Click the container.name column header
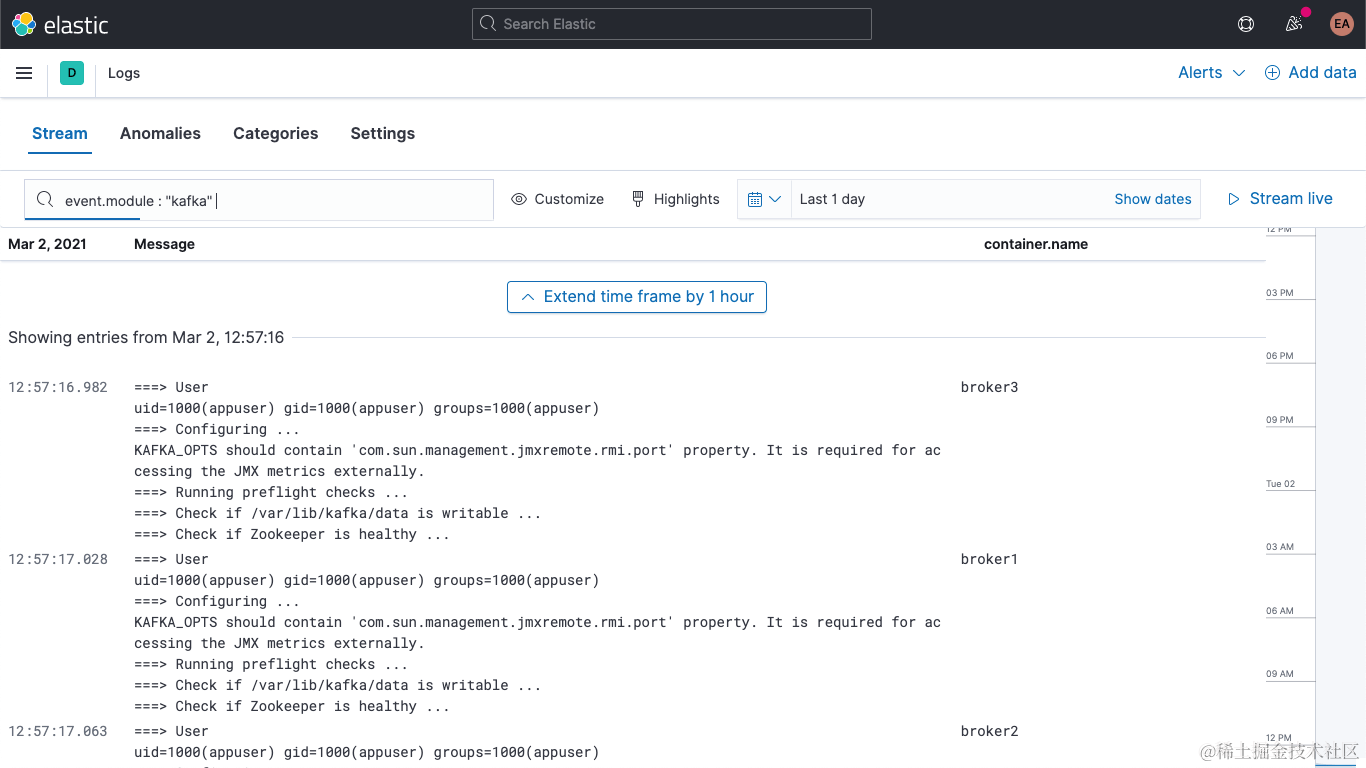 point(1036,244)
